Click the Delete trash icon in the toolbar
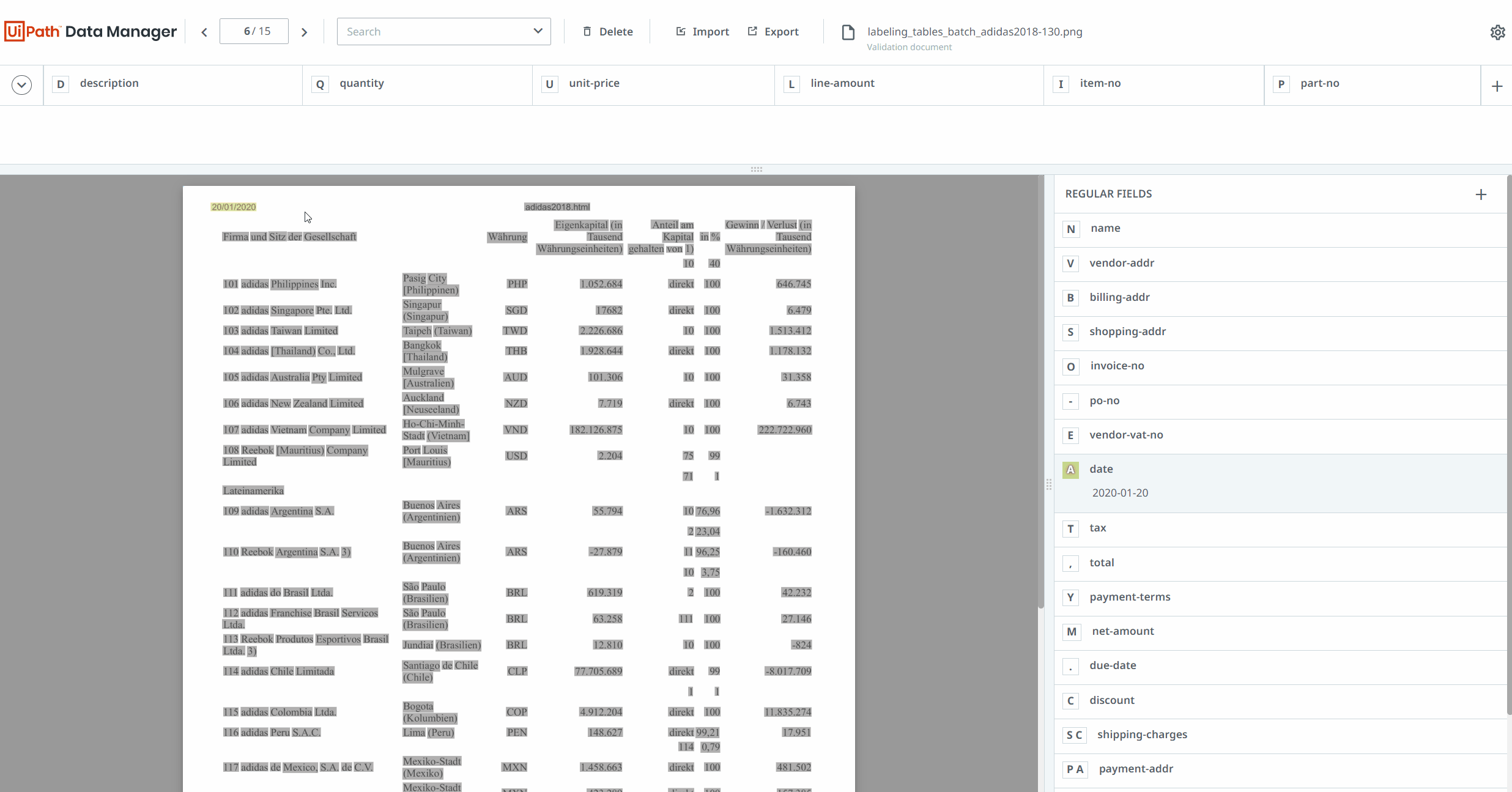1512x792 pixels. click(x=587, y=31)
